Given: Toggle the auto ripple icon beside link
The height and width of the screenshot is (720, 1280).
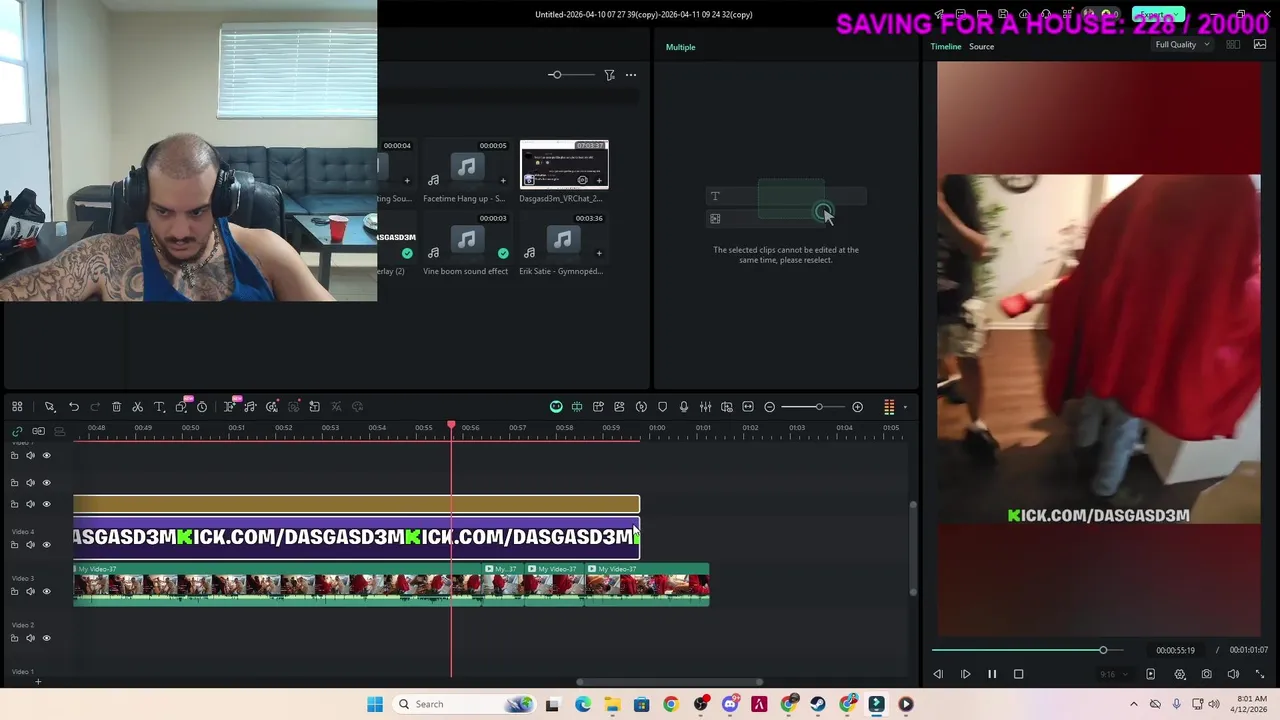Looking at the screenshot, I should (38, 431).
